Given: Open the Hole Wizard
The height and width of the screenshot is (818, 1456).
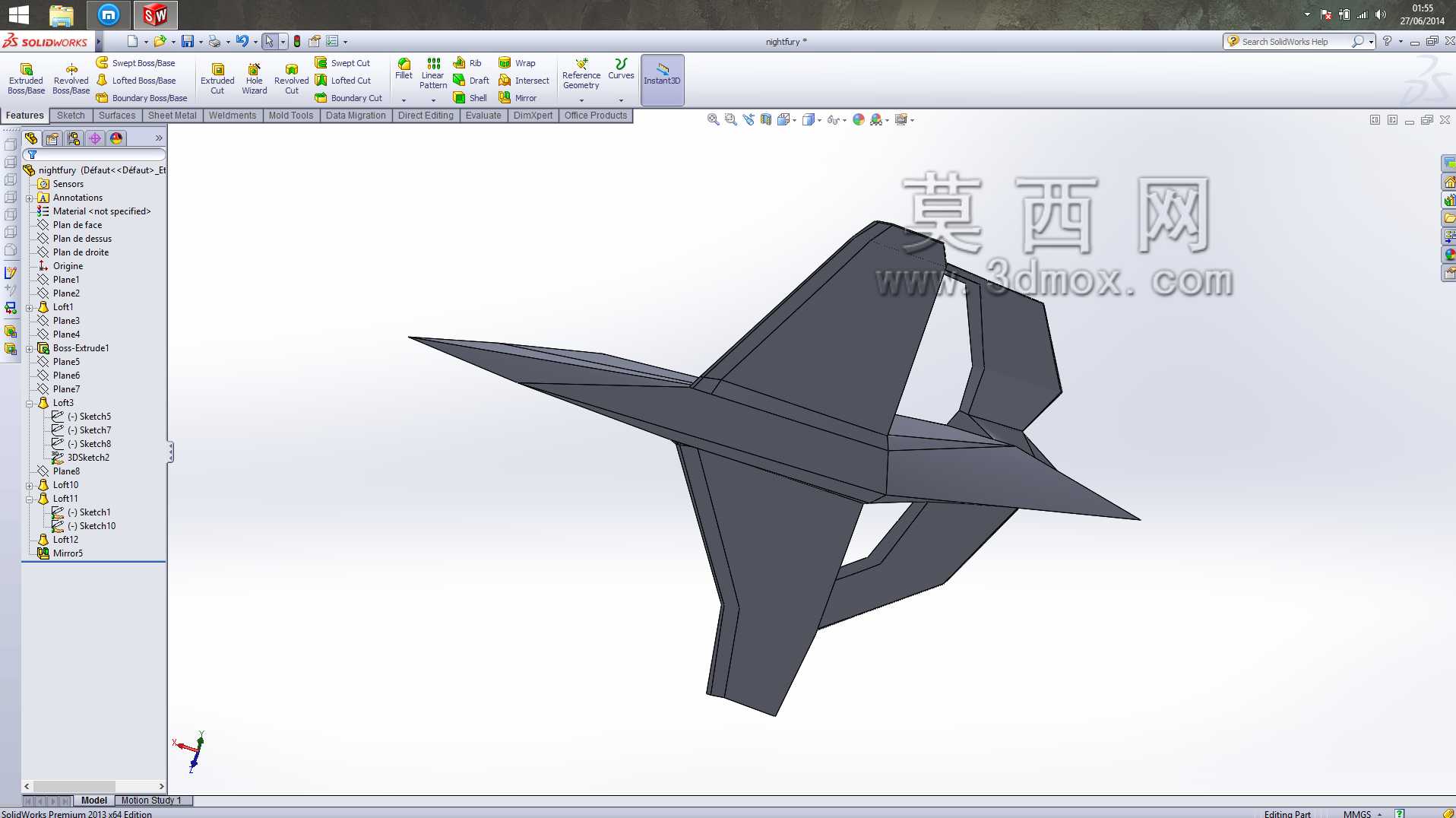Looking at the screenshot, I should pos(255,79).
